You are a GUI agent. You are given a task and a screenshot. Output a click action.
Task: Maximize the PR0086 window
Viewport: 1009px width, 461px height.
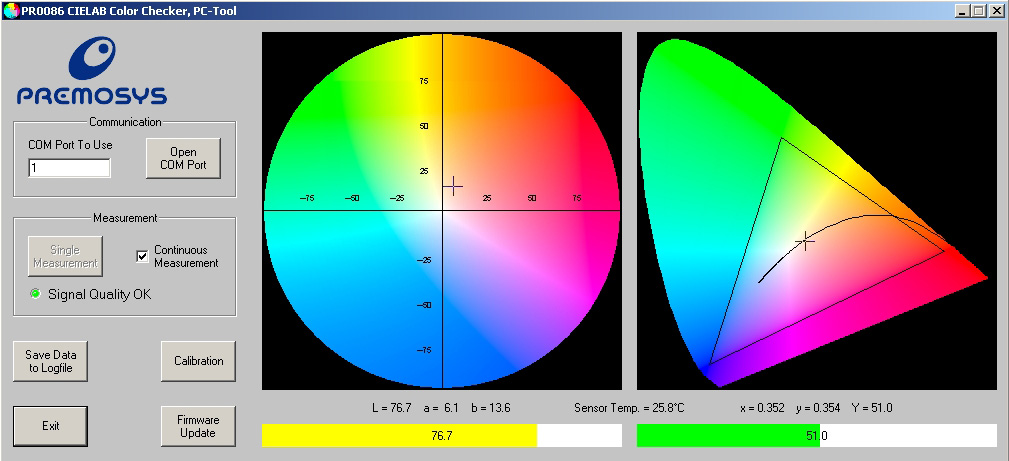pos(979,11)
